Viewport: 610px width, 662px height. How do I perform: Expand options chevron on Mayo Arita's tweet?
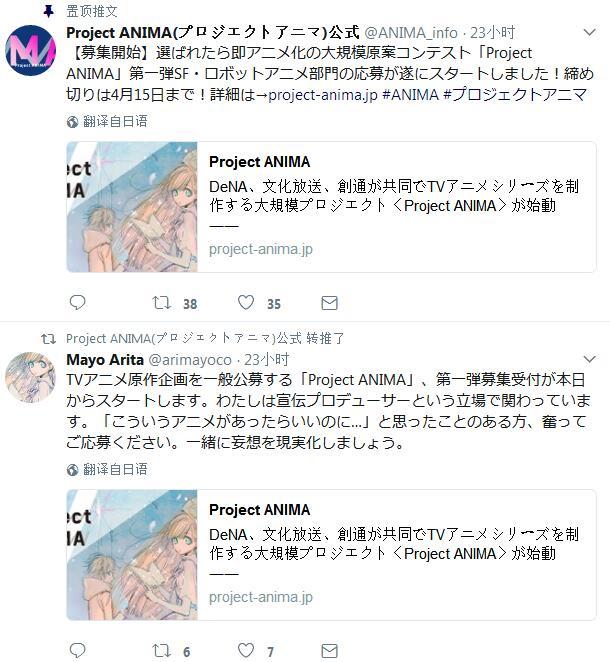589,359
